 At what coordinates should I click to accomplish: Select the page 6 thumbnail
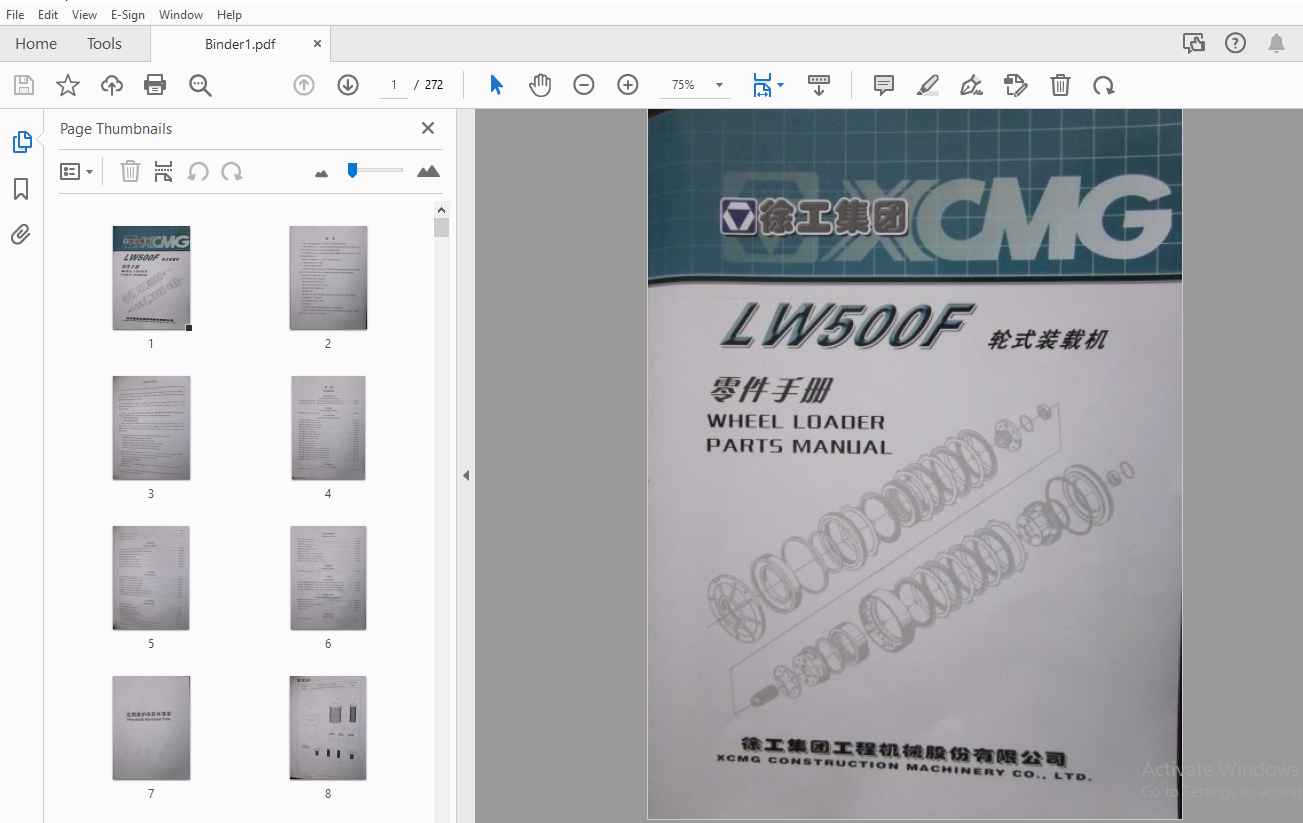[x=328, y=578]
